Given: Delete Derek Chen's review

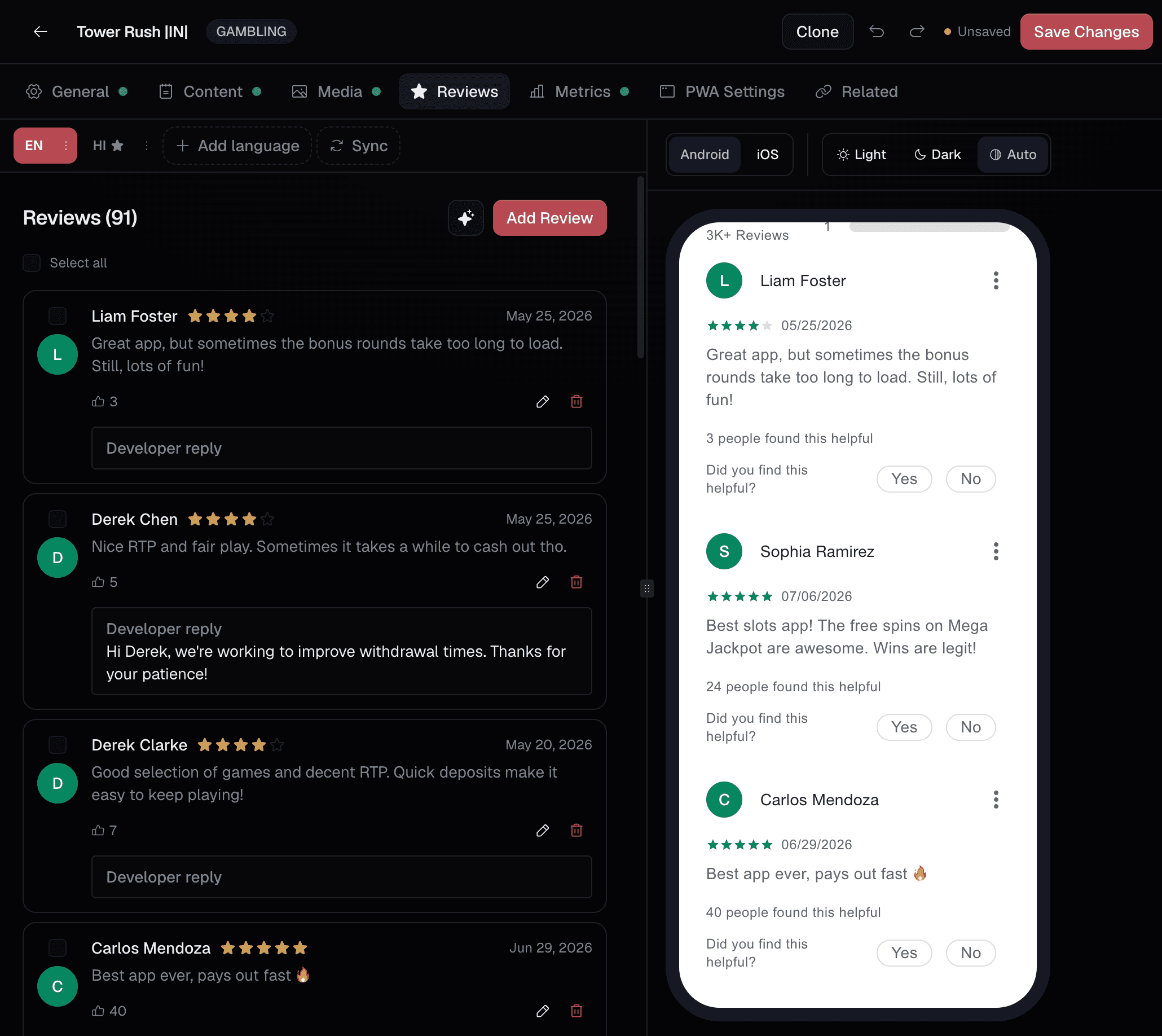Looking at the screenshot, I should click(x=576, y=582).
